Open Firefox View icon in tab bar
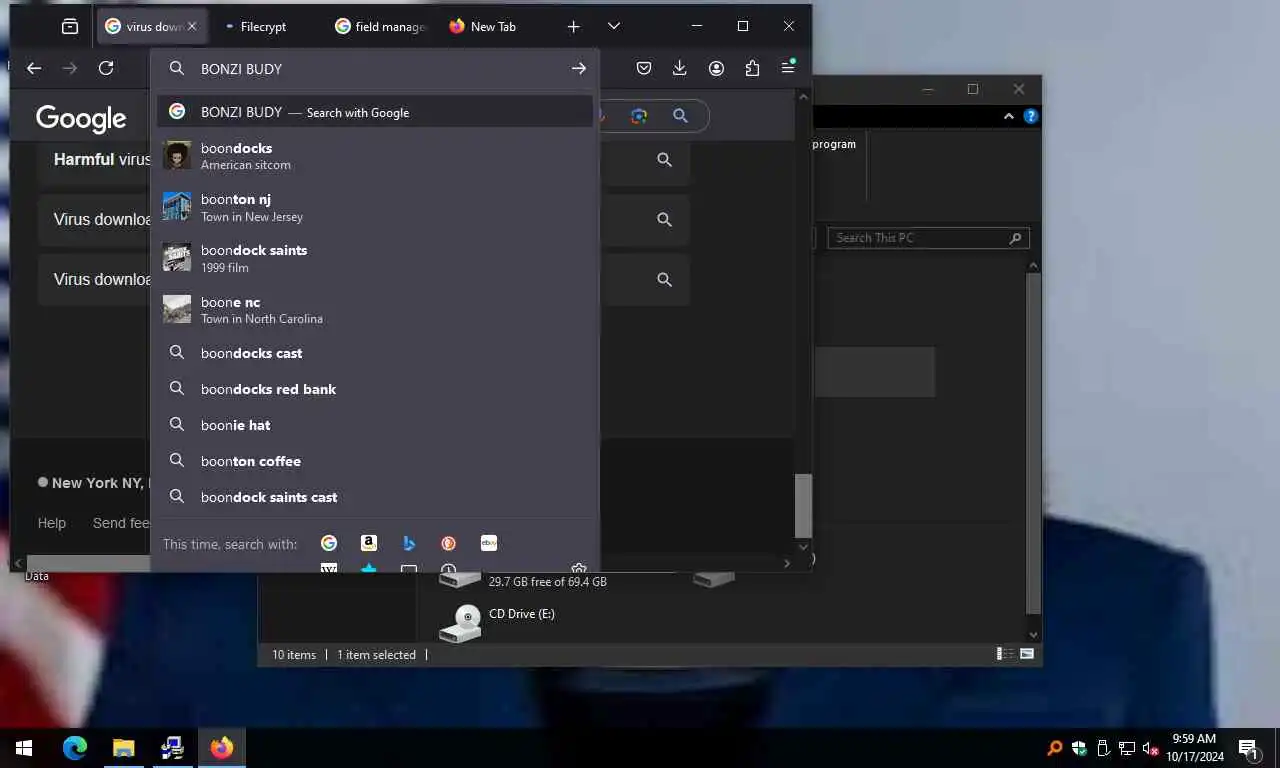 click(x=69, y=27)
